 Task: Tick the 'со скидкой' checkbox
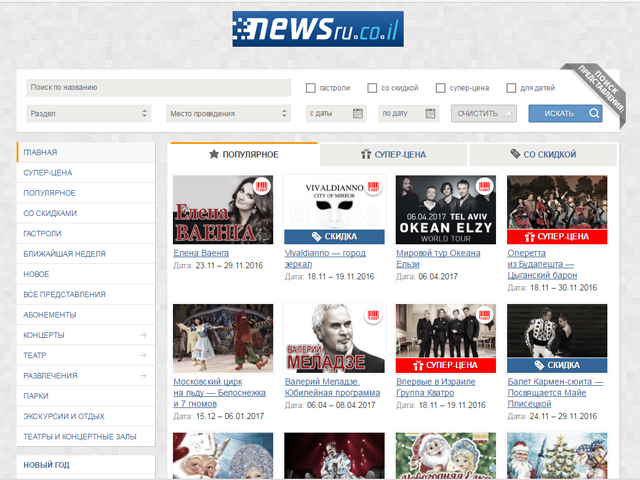pos(372,88)
